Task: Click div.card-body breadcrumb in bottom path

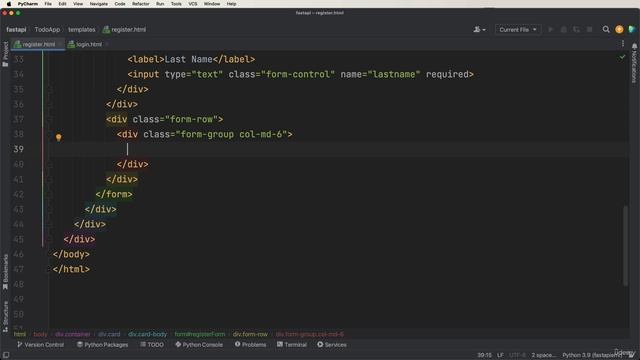Action: click(x=147, y=334)
